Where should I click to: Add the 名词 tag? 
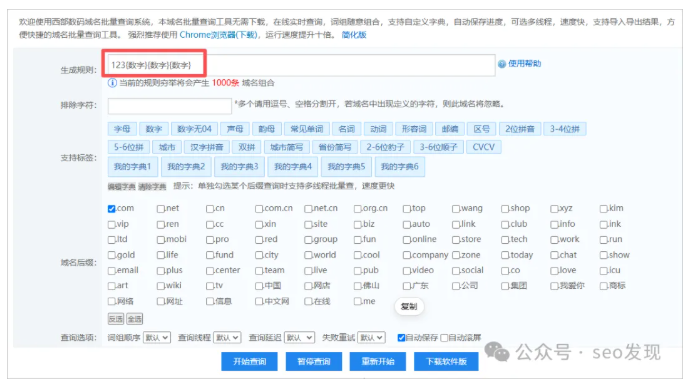(x=347, y=129)
